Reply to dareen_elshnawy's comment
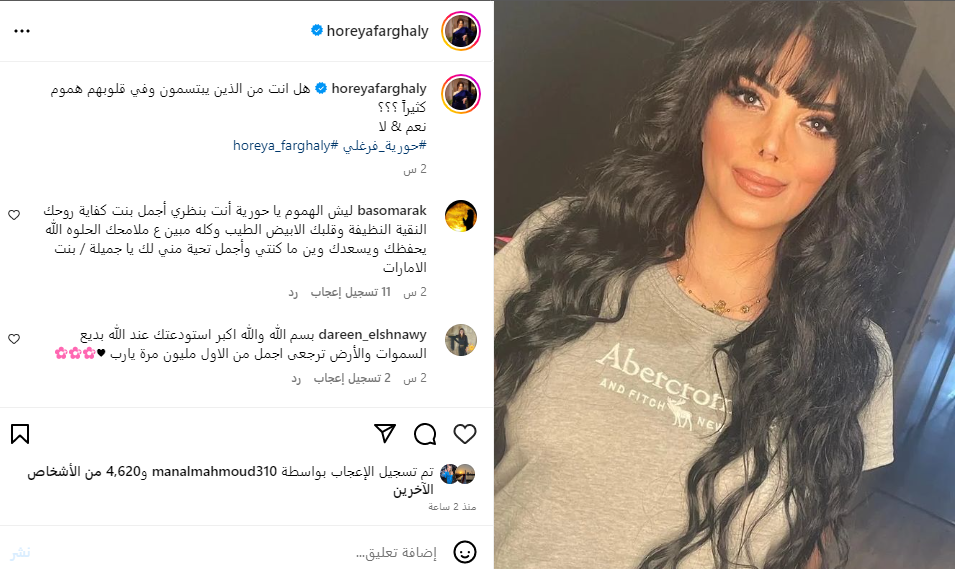 [x=296, y=378]
